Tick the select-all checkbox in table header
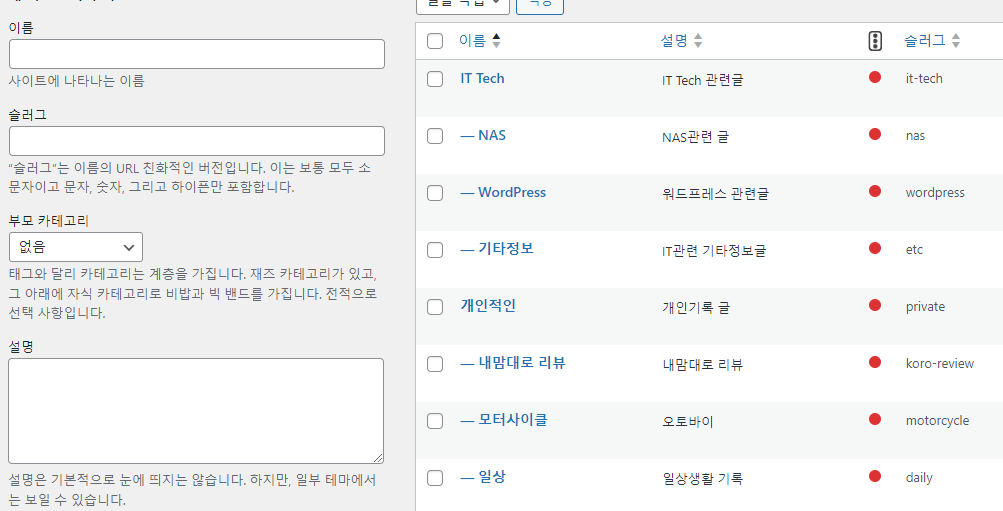 tap(435, 41)
